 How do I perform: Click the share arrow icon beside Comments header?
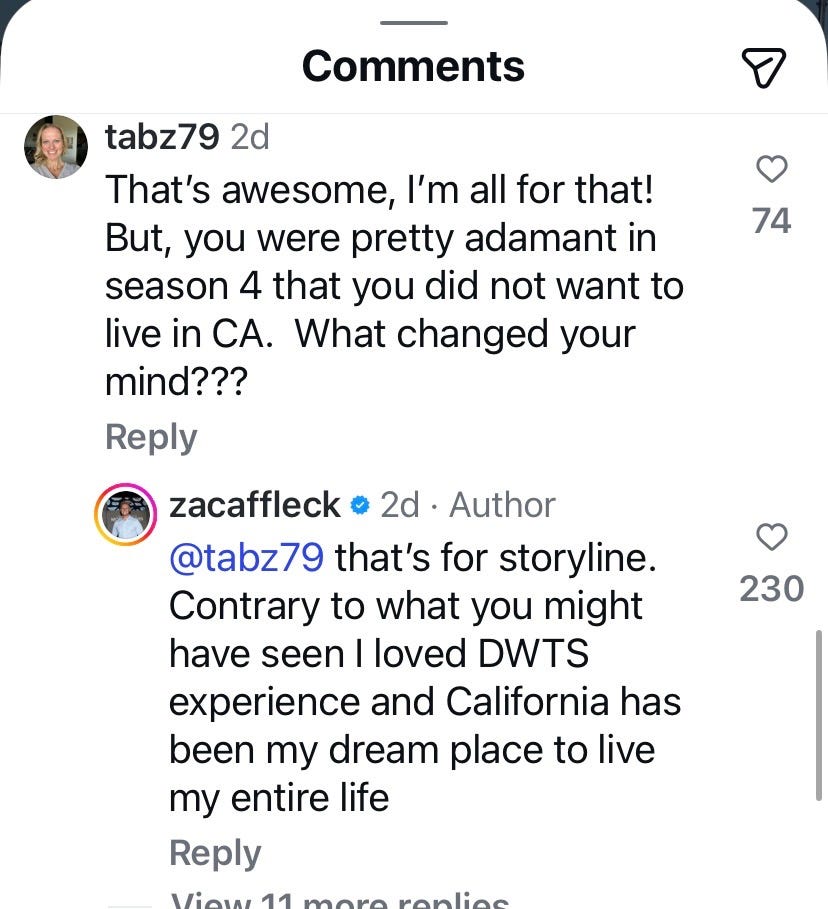click(x=765, y=67)
